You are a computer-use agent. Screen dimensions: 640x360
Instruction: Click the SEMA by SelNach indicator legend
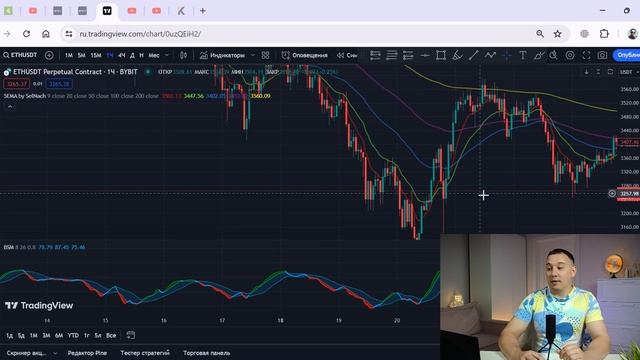pyautogui.click(x=25, y=96)
